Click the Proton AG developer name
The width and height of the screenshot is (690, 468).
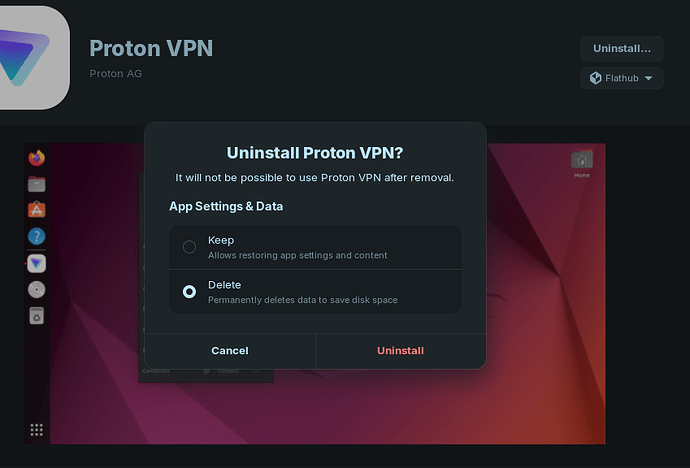pos(115,73)
